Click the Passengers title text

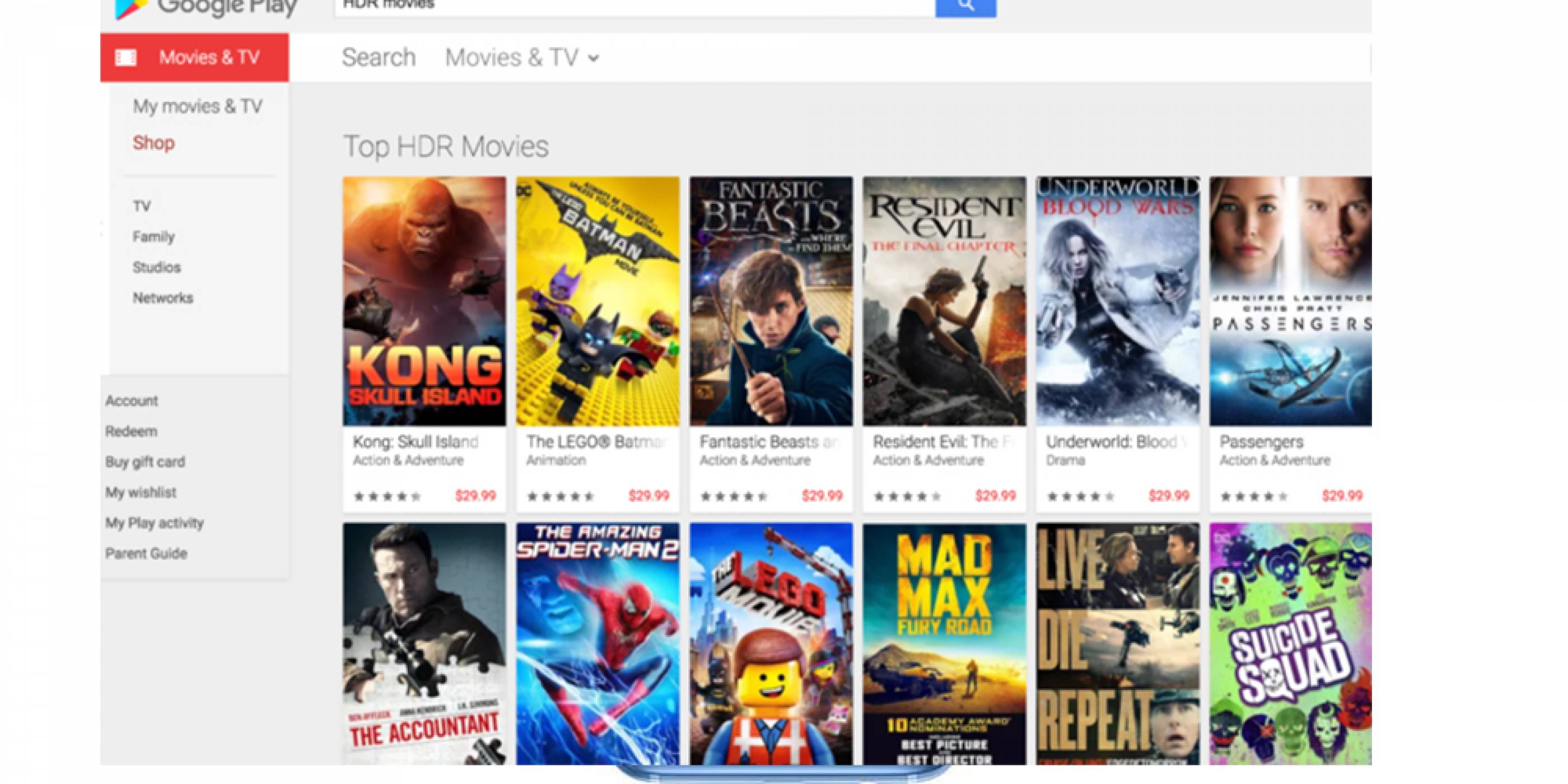click(x=1261, y=441)
